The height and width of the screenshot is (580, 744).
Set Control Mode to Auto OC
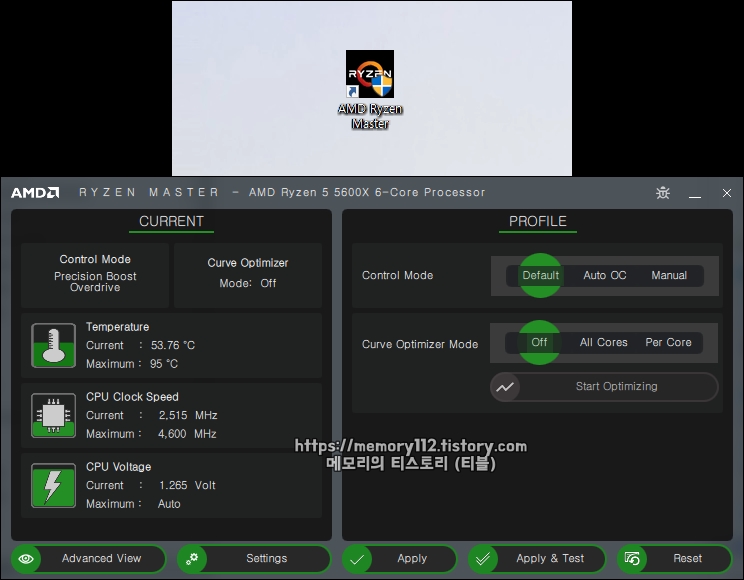click(x=604, y=275)
